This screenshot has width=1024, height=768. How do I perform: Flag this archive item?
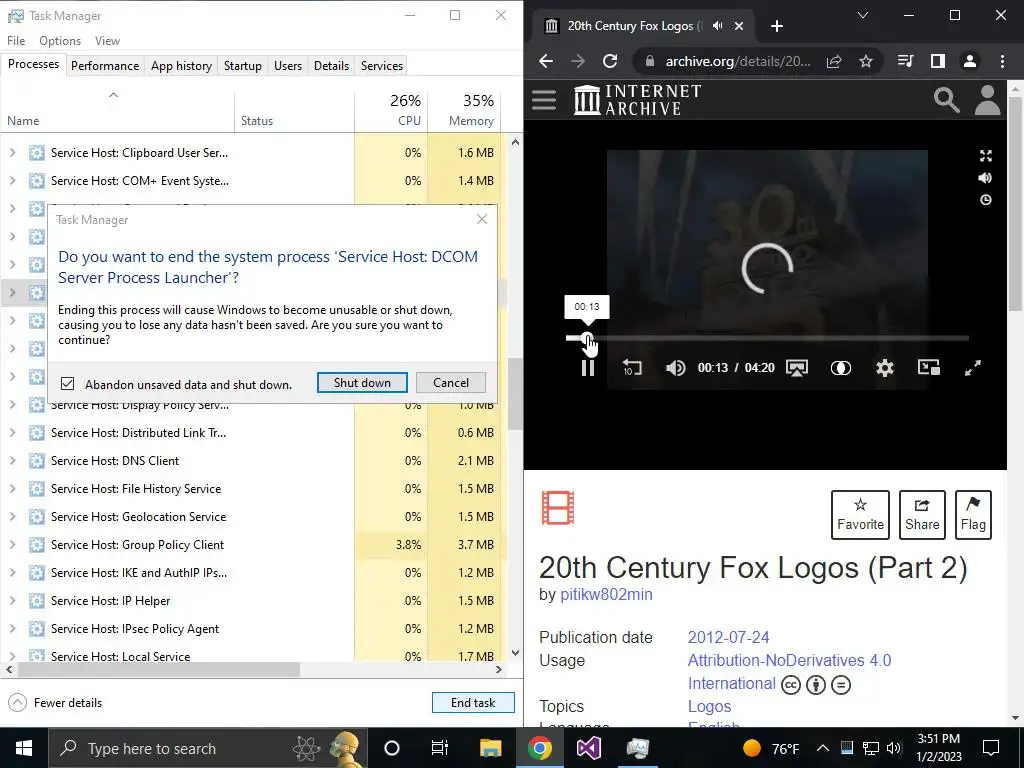click(x=973, y=515)
